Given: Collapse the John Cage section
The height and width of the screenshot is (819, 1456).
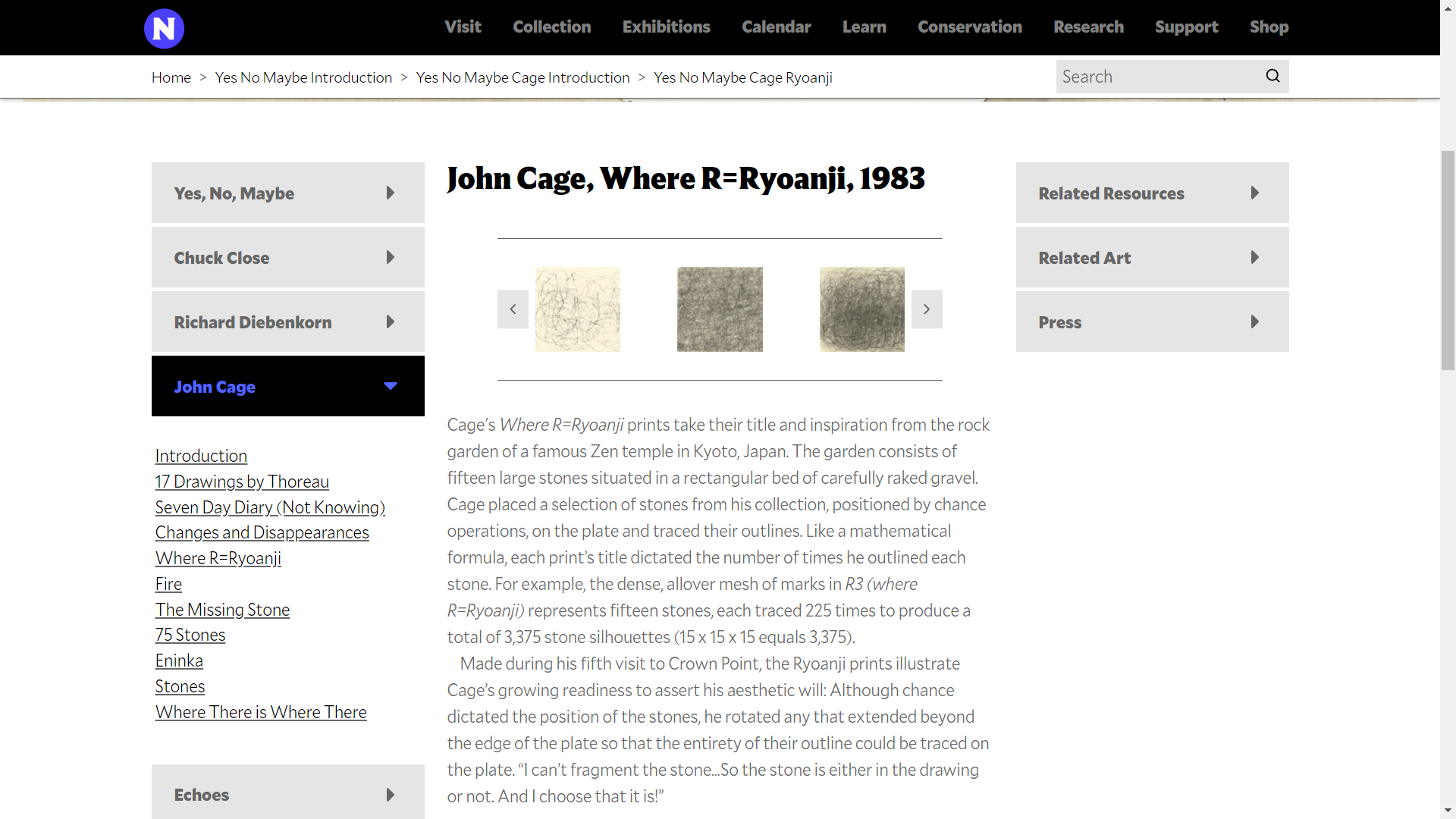Looking at the screenshot, I should pyautogui.click(x=288, y=386).
